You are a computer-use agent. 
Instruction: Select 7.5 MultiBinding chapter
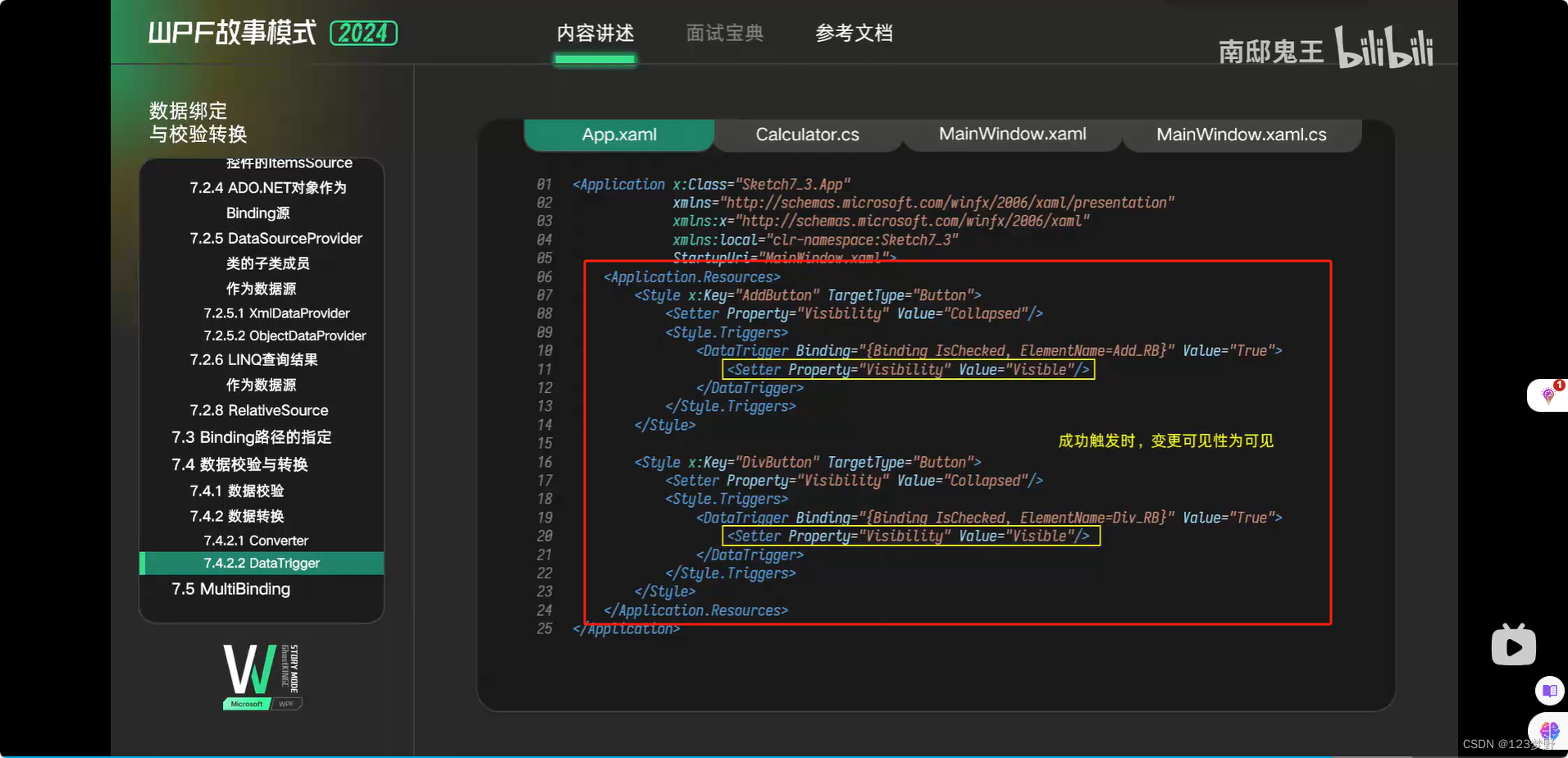230,589
